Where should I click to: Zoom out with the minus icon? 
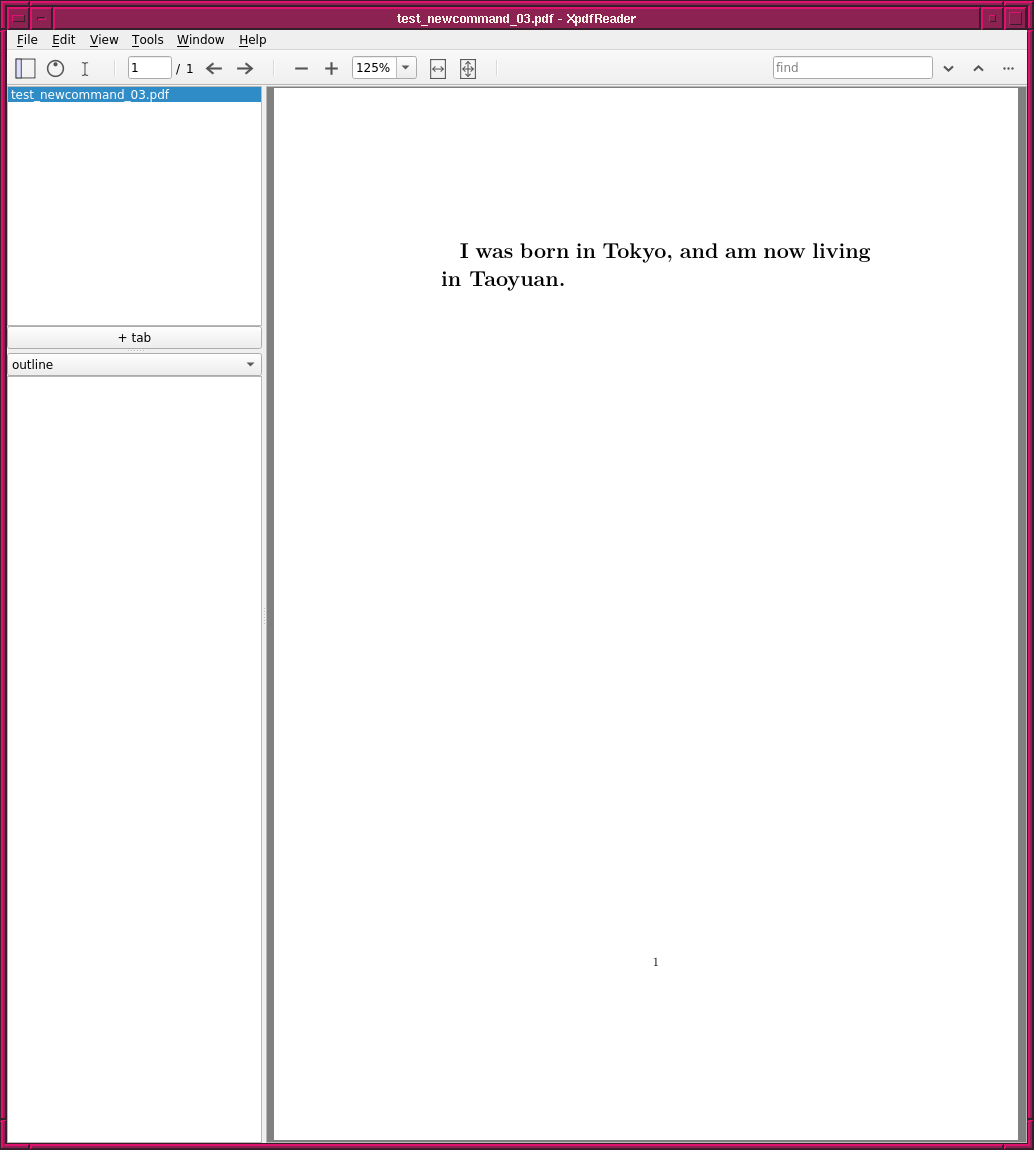coord(301,68)
